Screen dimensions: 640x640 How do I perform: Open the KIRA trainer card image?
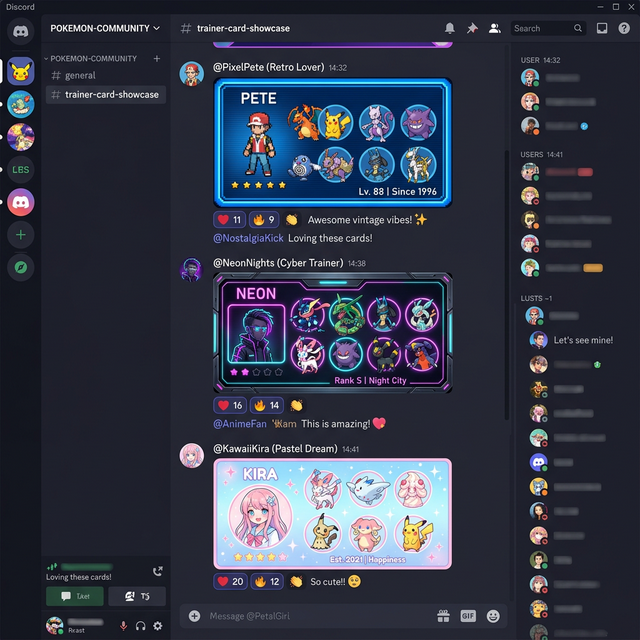(x=333, y=513)
